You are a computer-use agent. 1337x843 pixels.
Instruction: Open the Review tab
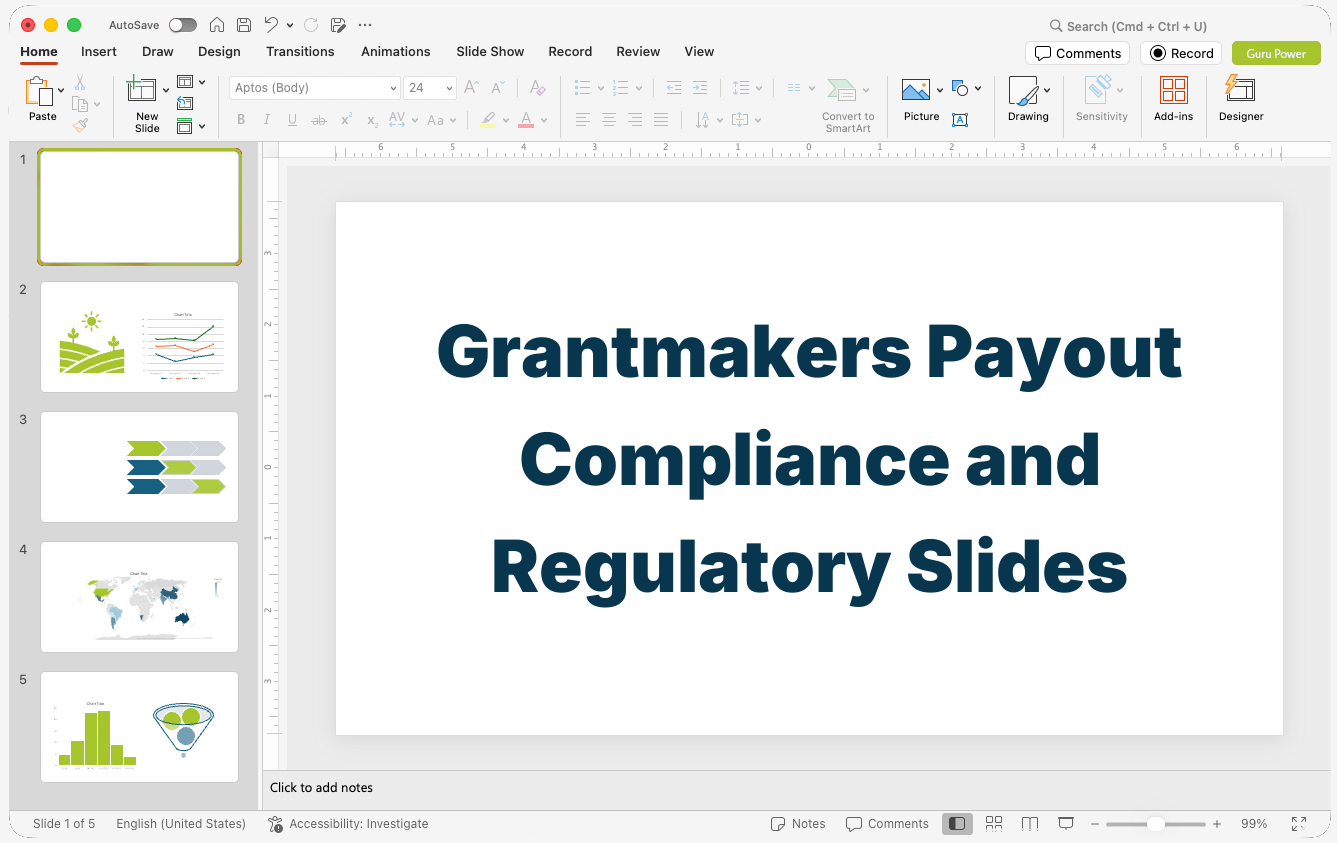638,51
